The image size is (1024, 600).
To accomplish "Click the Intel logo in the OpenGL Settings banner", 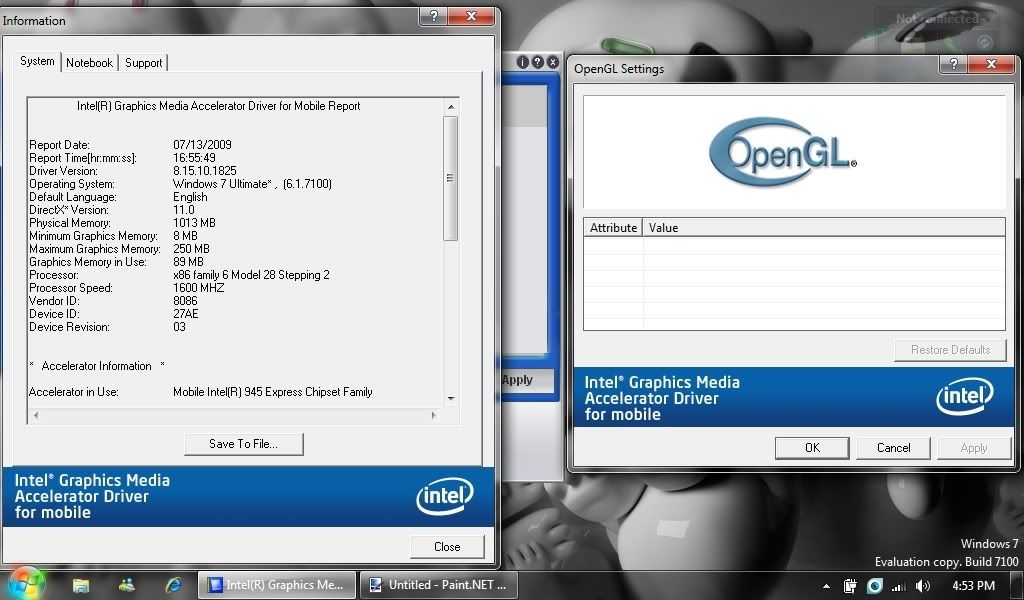I will click(965, 396).
